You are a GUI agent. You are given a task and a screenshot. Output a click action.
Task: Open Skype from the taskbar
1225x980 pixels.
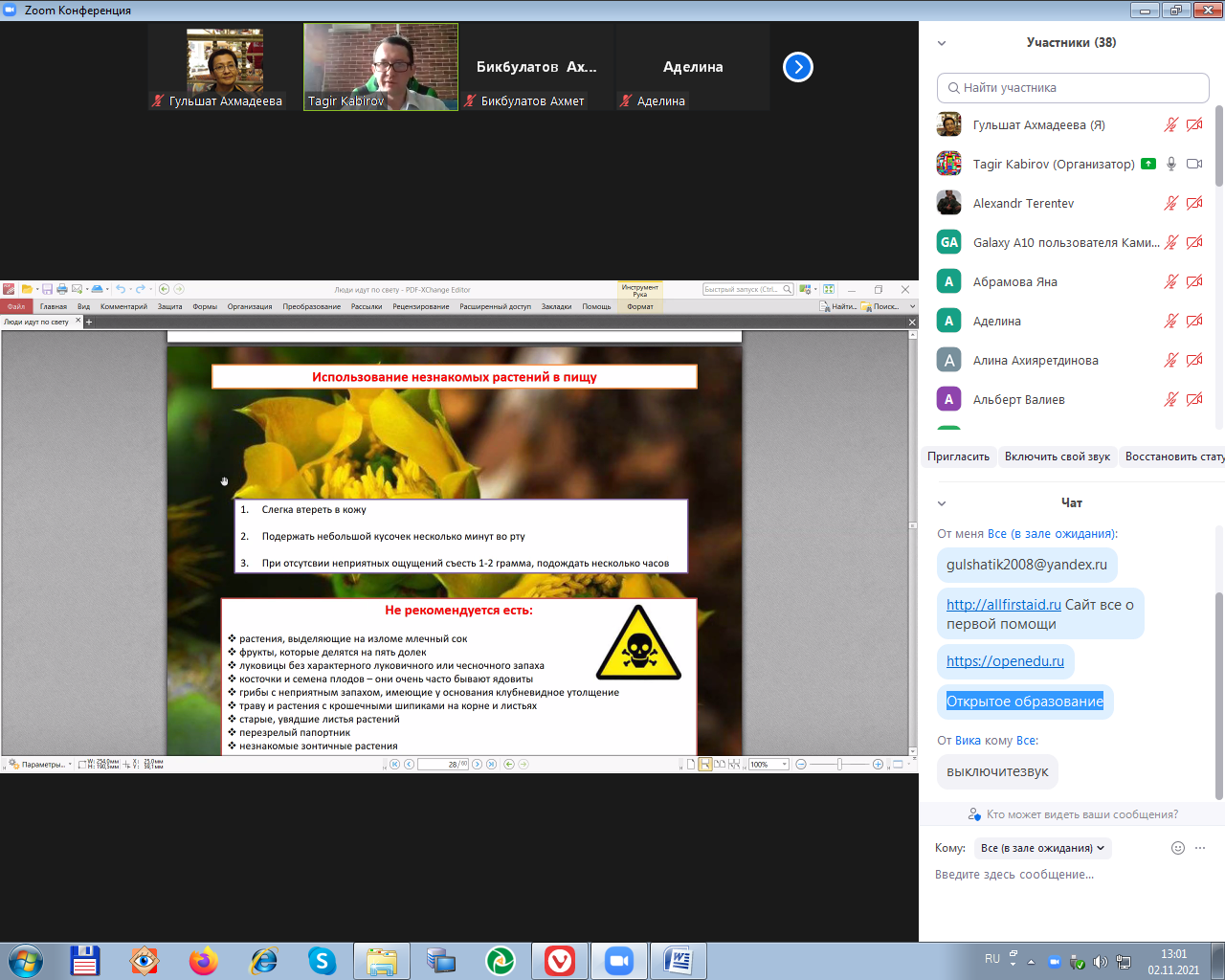322,961
